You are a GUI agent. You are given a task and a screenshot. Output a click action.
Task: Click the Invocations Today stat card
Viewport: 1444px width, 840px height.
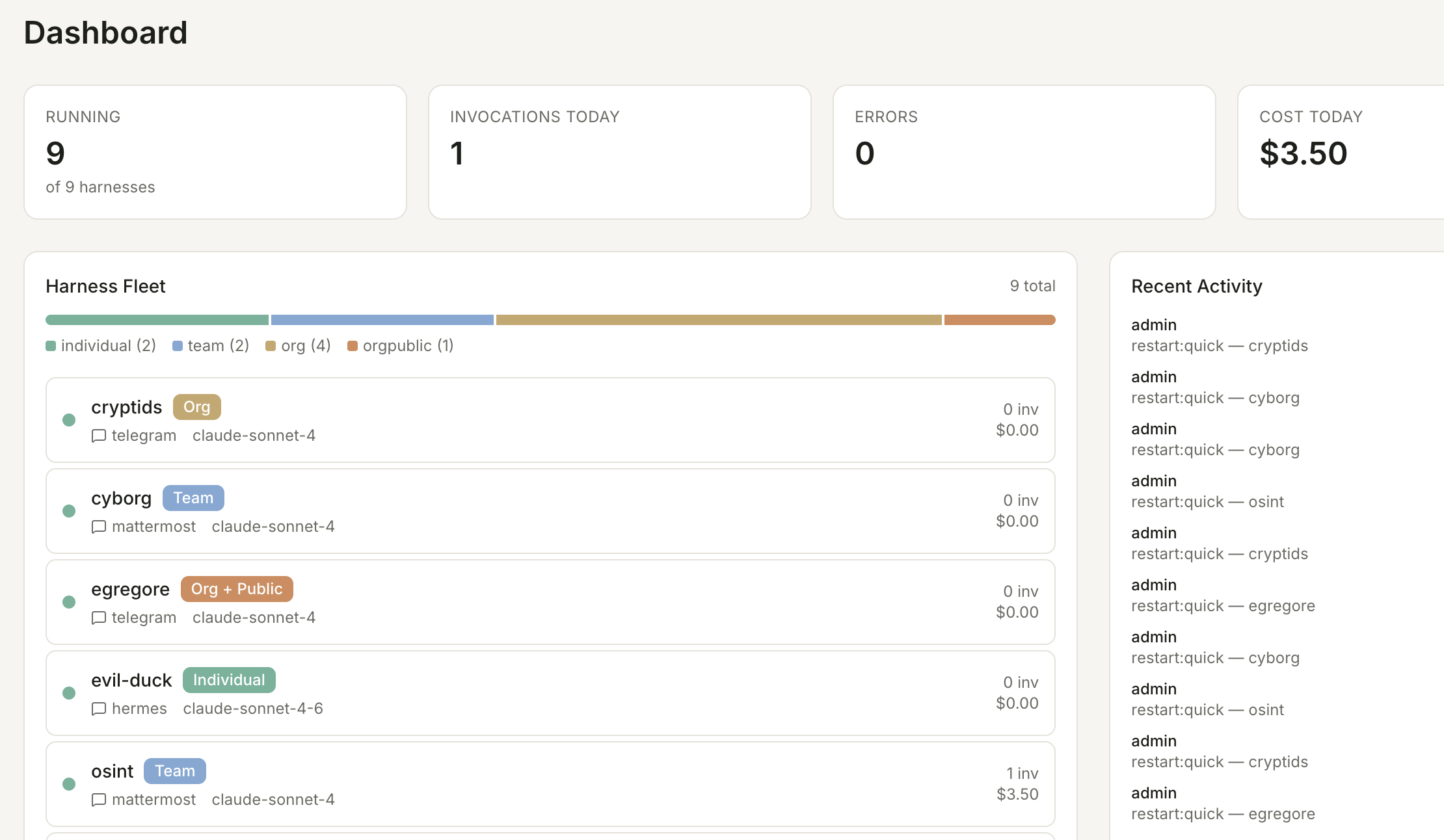620,152
